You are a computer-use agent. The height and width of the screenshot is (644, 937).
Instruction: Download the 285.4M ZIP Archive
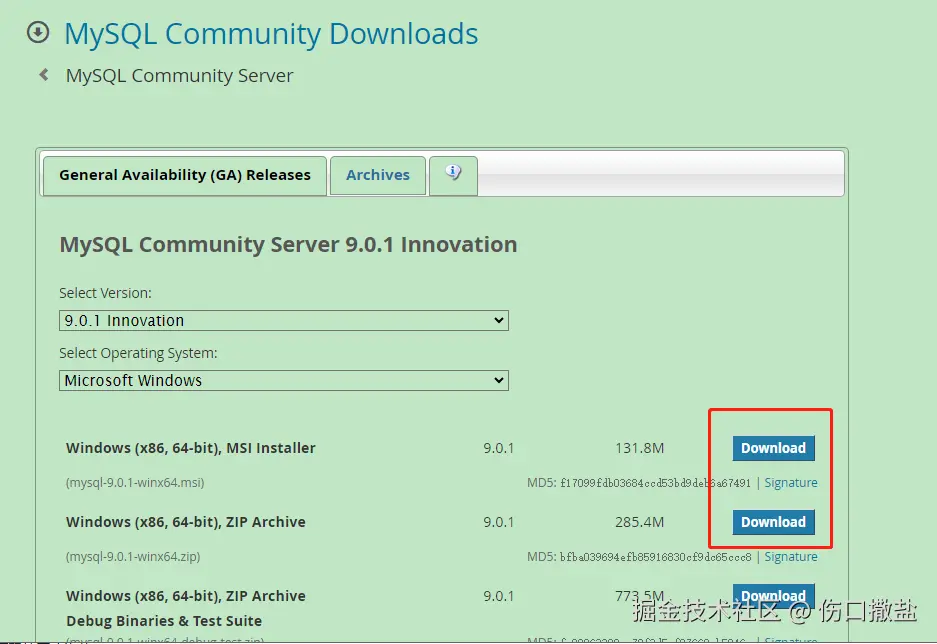(x=773, y=522)
